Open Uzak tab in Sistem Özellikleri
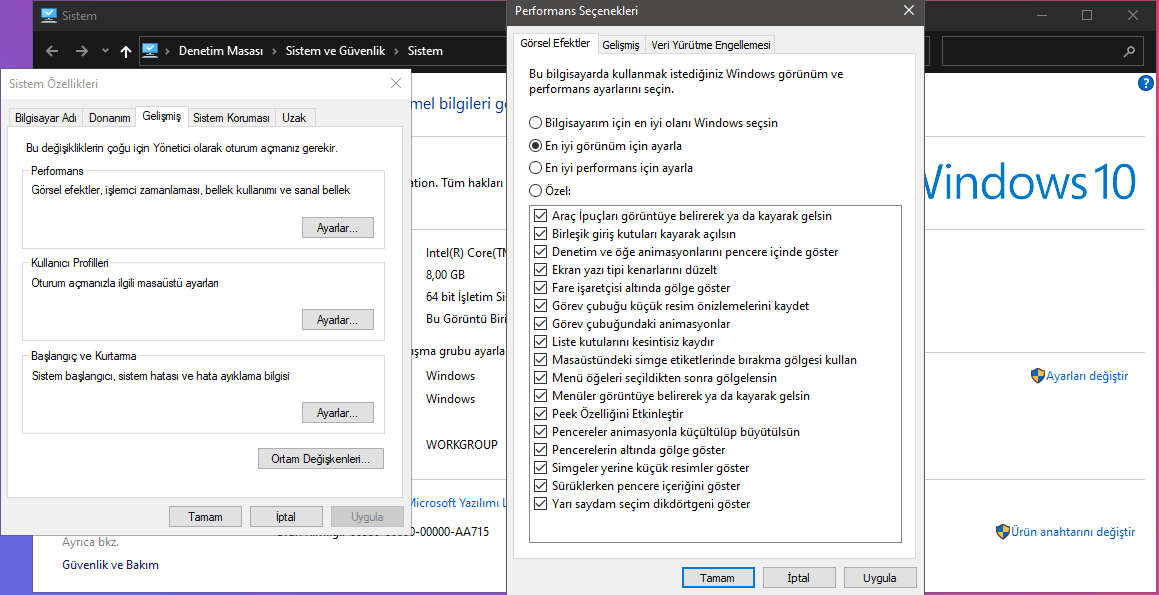The image size is (1159, 595). [x=295, y=118]
